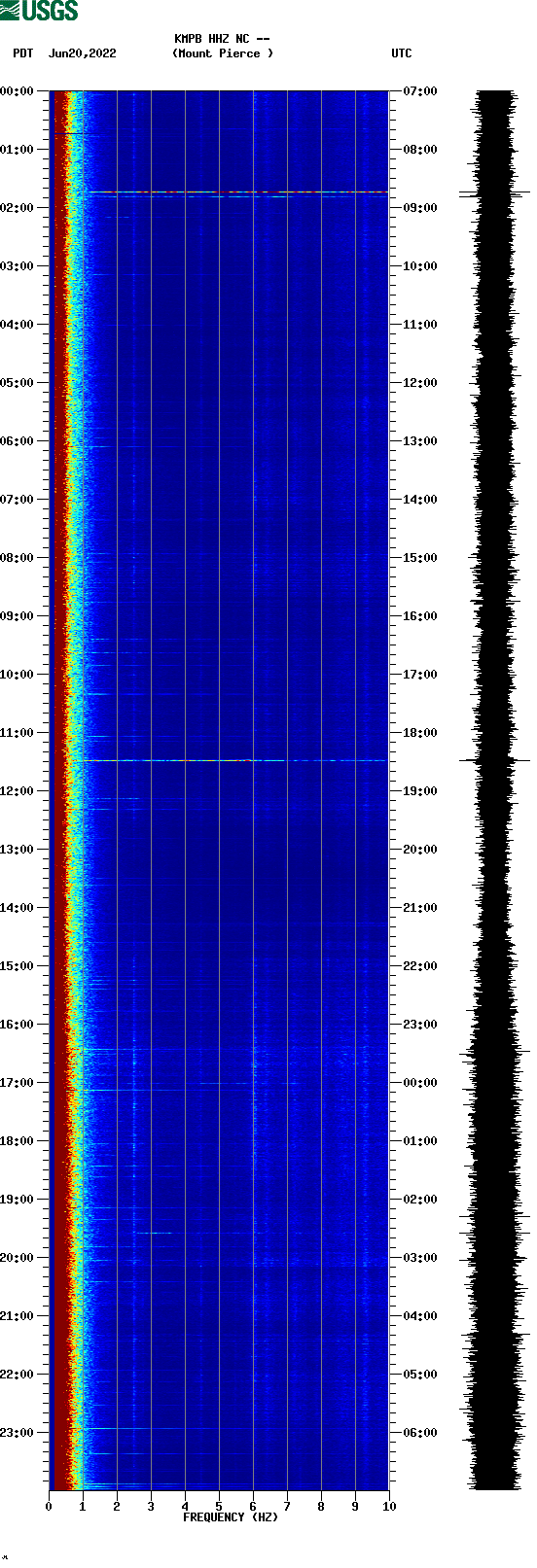Screen dimensions: 537x1568
Task: Click the 01:00 UTC time label
Action: click(420, 1141)
